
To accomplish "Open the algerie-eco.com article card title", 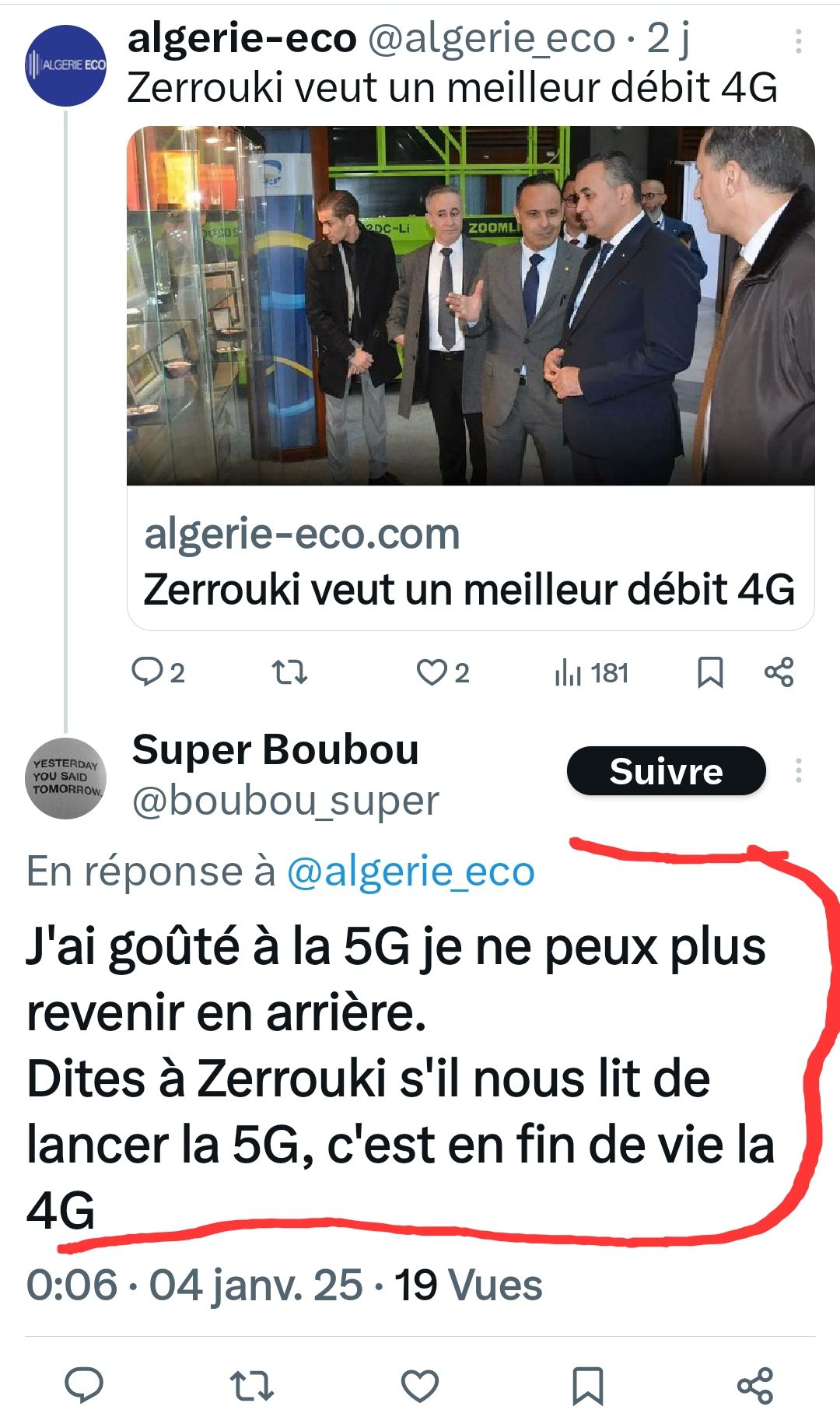I will point(469,589).
